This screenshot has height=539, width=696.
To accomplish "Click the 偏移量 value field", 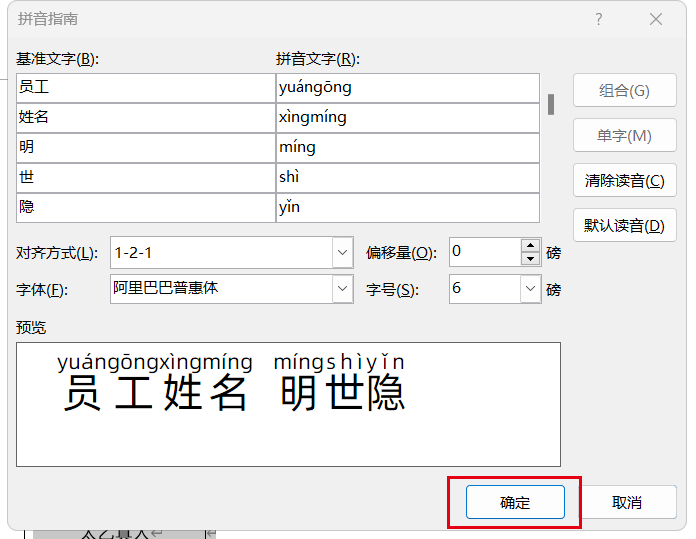I will tap(485, 252).
